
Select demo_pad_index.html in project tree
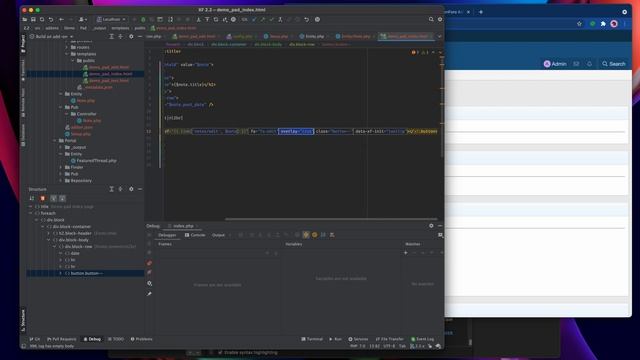point(110,74)
